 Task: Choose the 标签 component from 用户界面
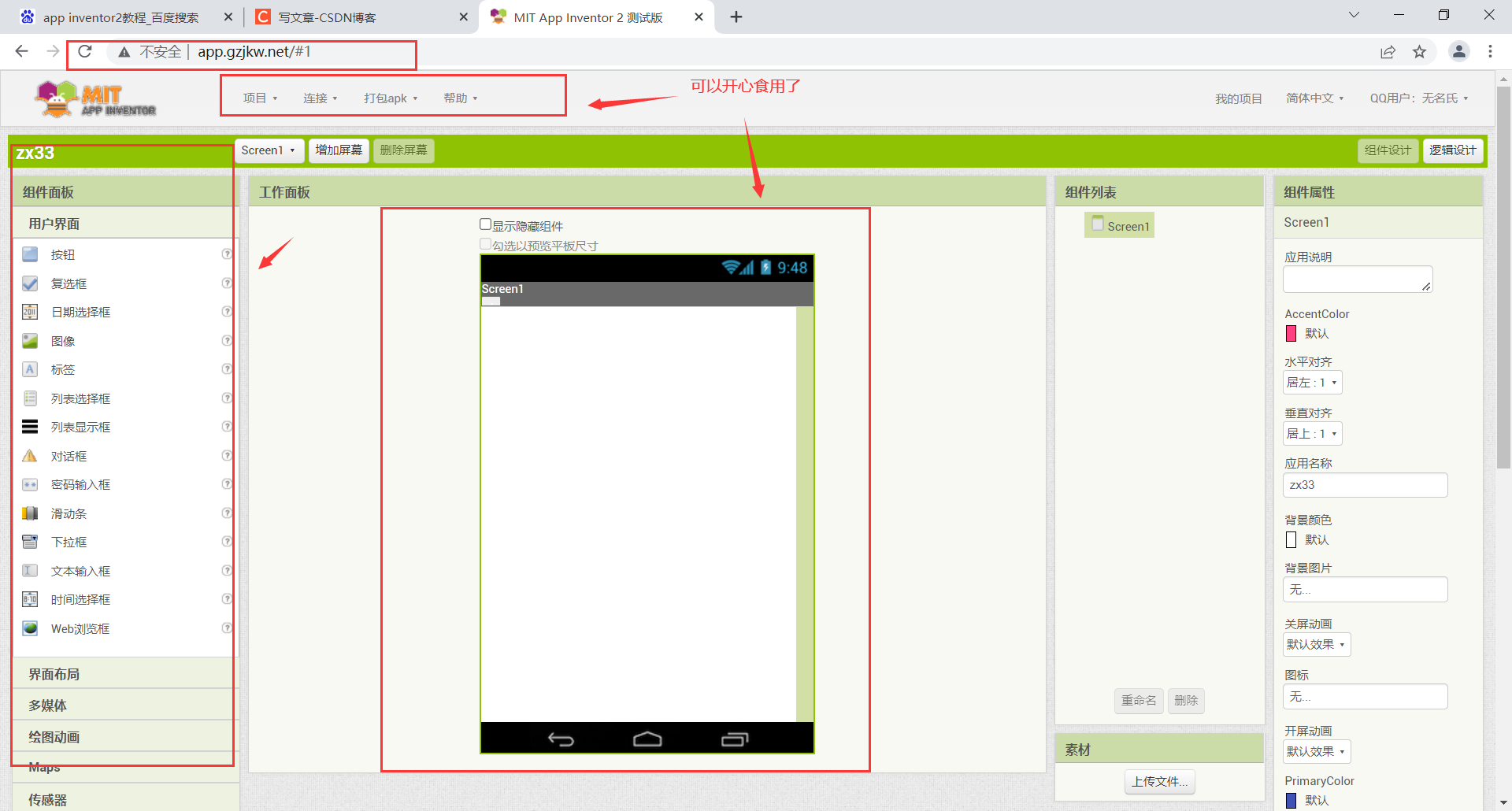[64, 369]
